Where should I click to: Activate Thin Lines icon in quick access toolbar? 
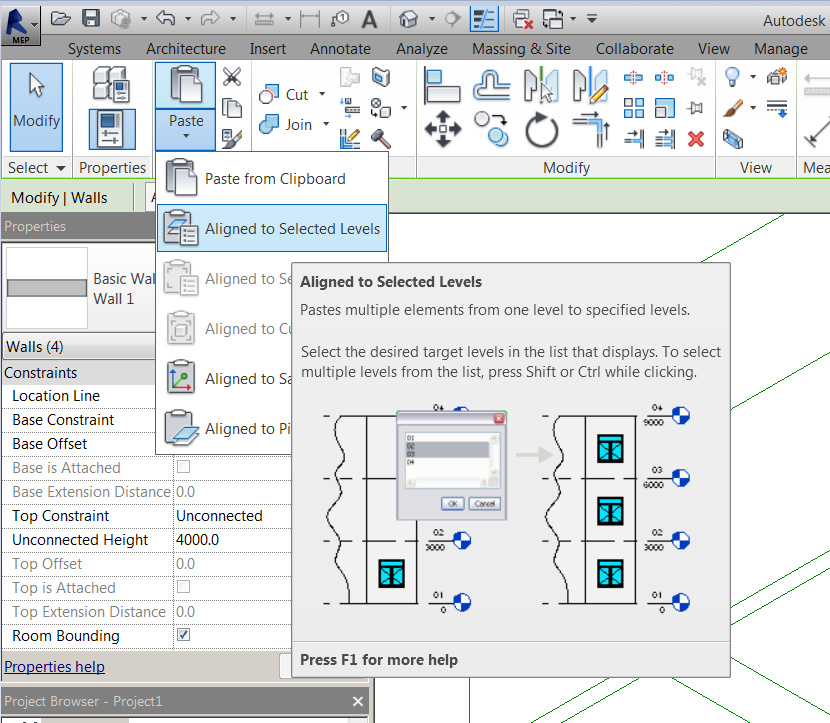click(x=484, y=19)
